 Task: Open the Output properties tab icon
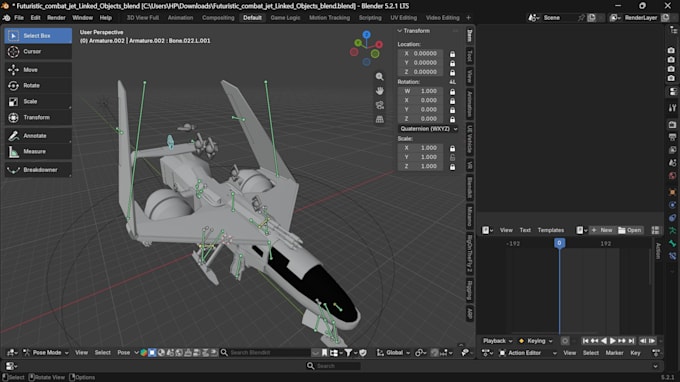click(672, 137)
